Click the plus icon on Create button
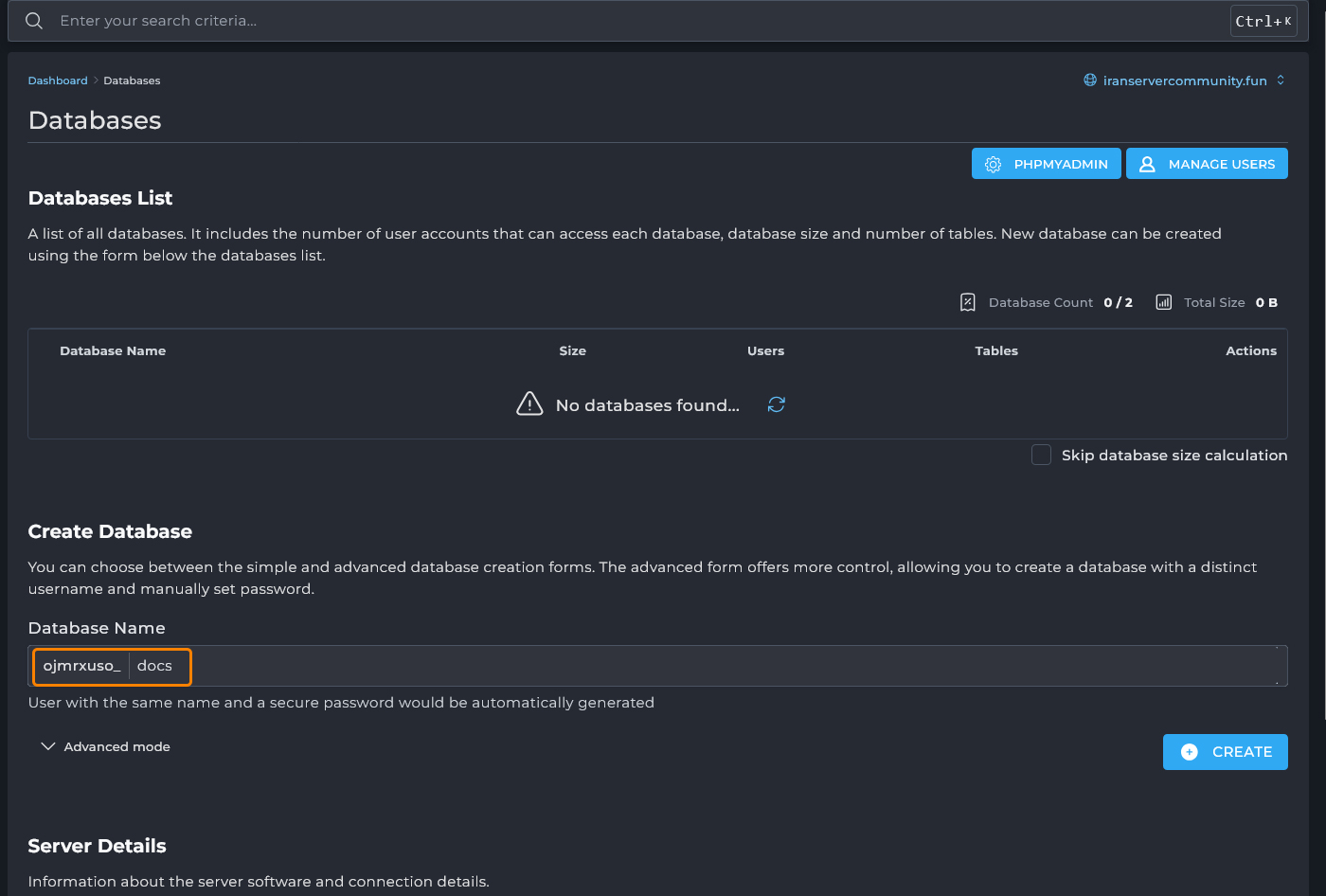Screen dimensions: 1326x896 tap(1190, 752)
